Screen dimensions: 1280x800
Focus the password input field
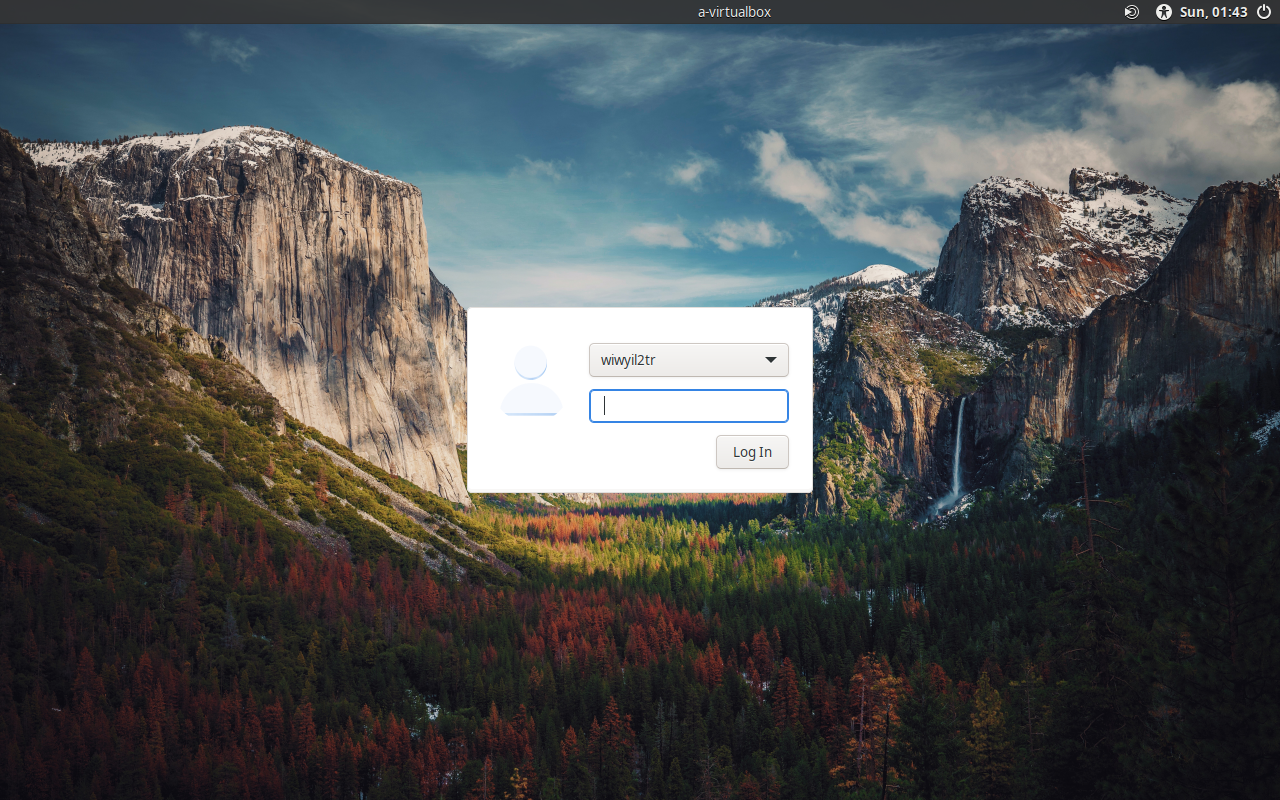tap(689, 406)
